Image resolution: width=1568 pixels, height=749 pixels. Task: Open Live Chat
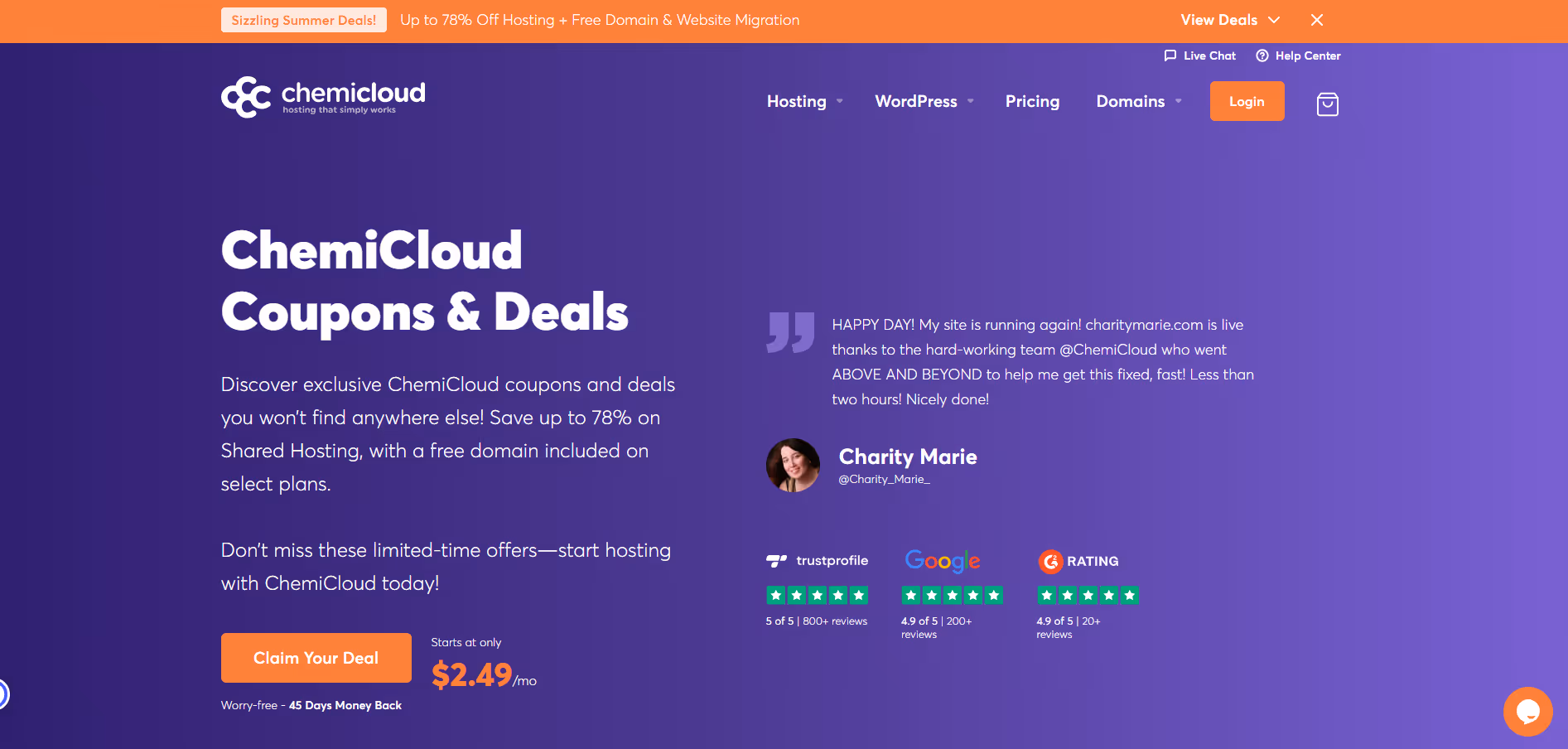[x=1199, y=56]
